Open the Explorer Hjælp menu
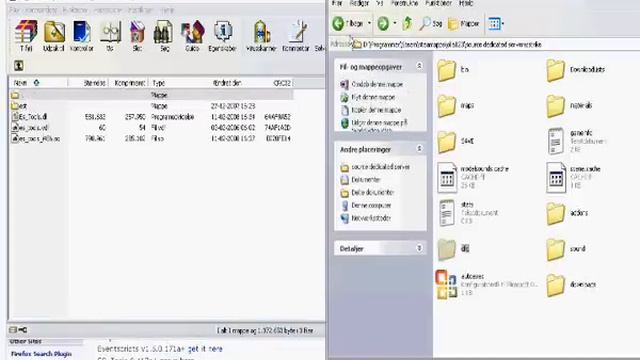This screenshot has width=640, height=360. click(x=466, y=3)
